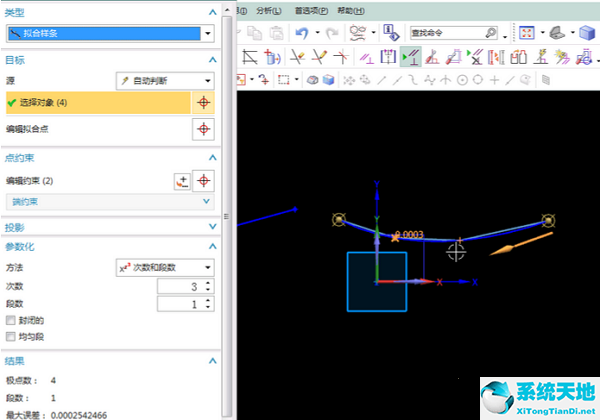Click point picker beside 编辑拟合点
The image size is (600, 420).
(x=203, y=129)
